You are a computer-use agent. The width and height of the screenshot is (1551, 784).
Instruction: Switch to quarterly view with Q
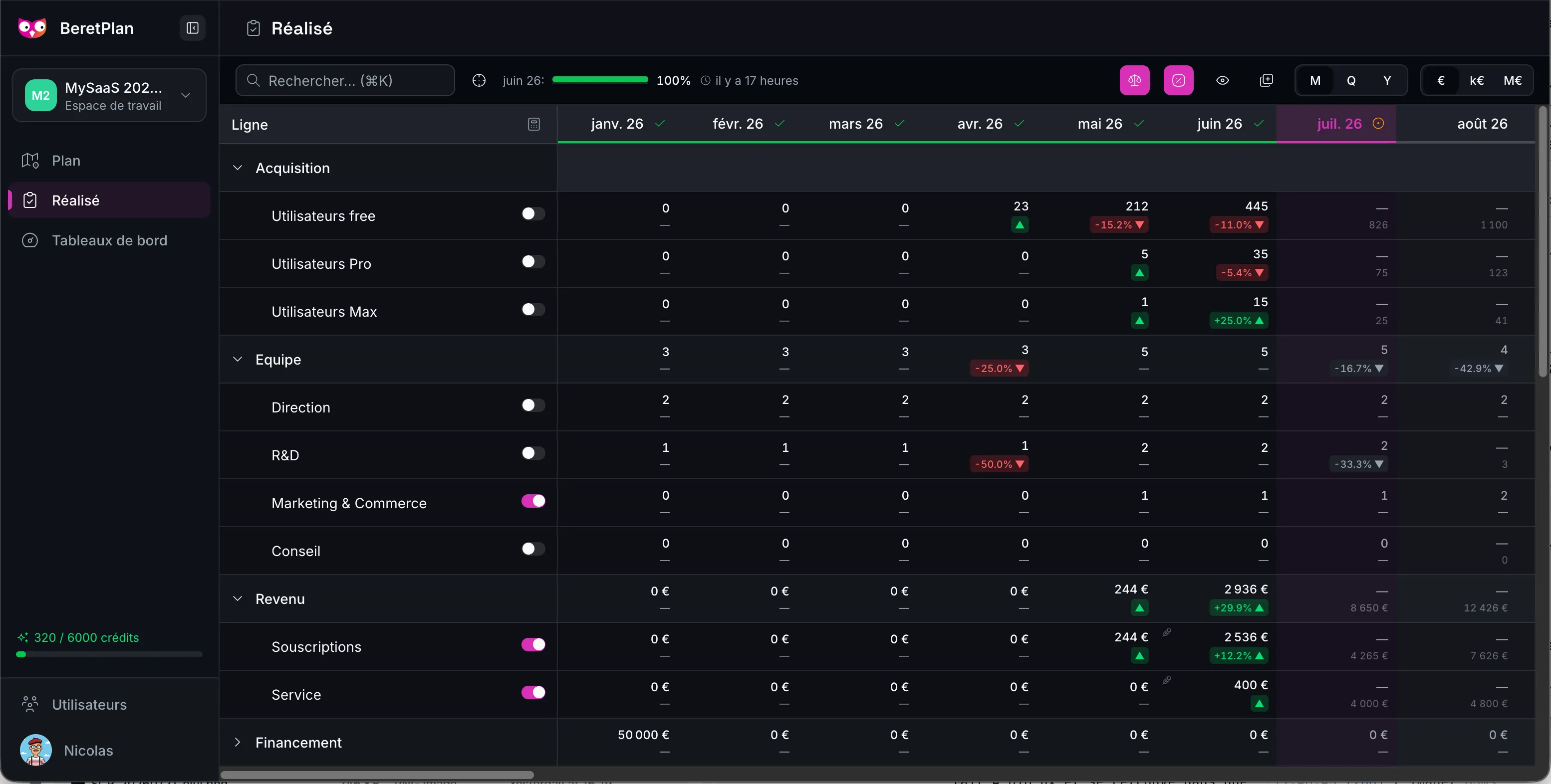1351,81
